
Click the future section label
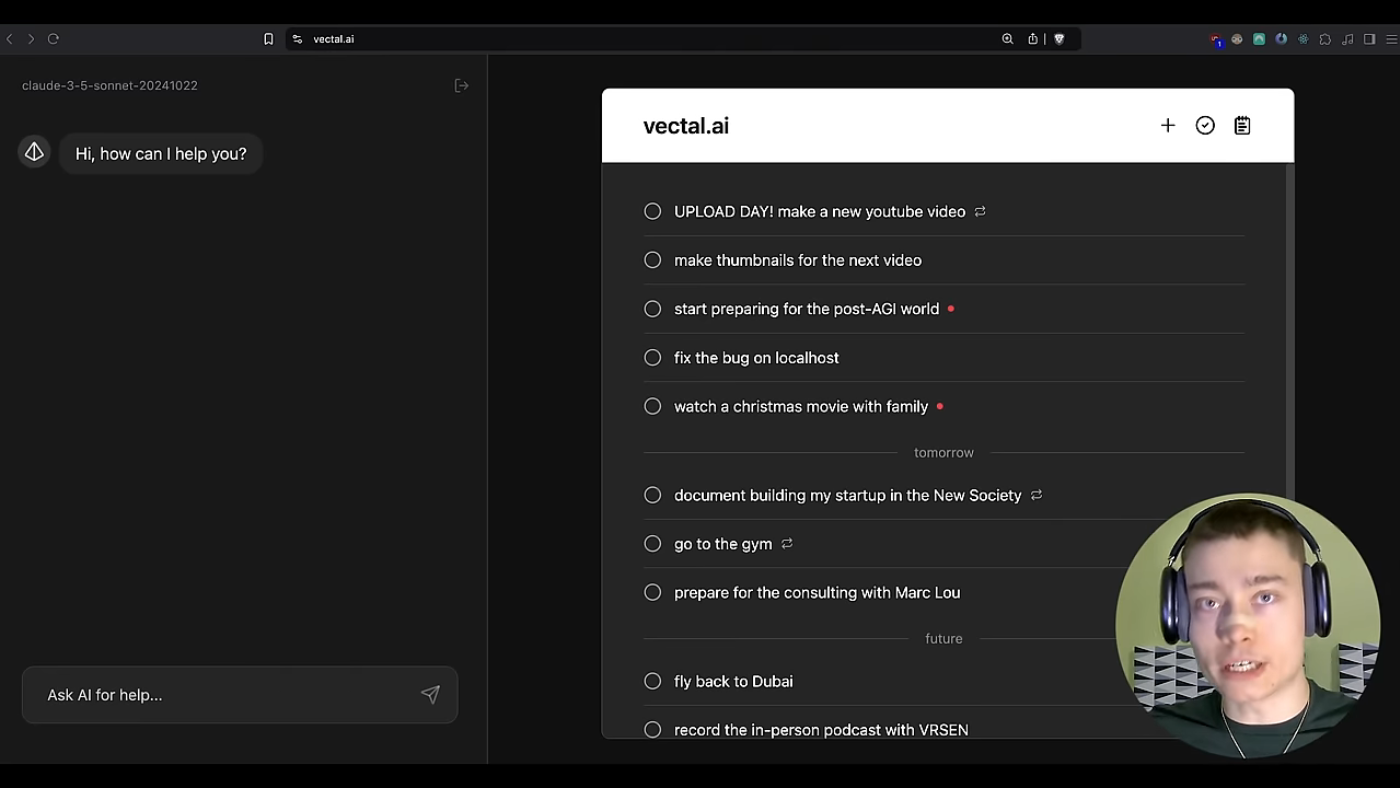(944, 638)
